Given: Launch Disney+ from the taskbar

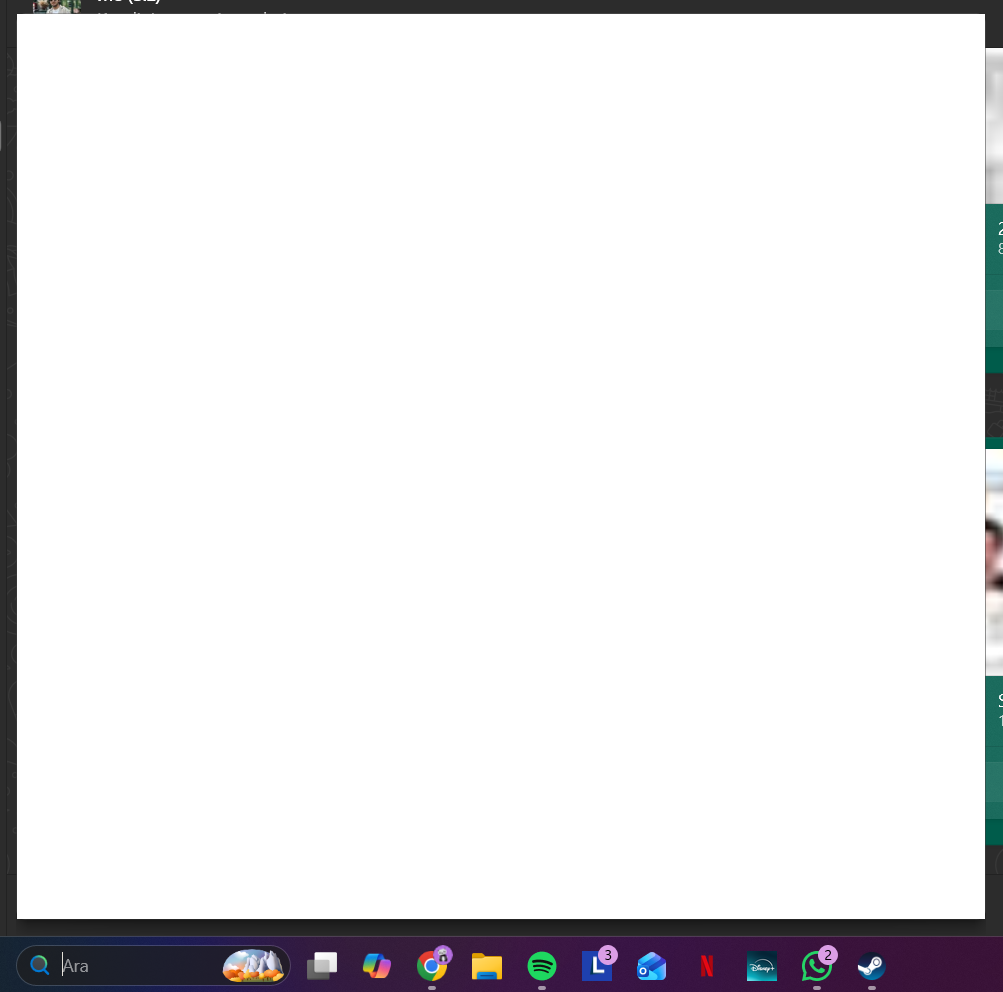Looking at the screenshot, I should click(762, 966).
